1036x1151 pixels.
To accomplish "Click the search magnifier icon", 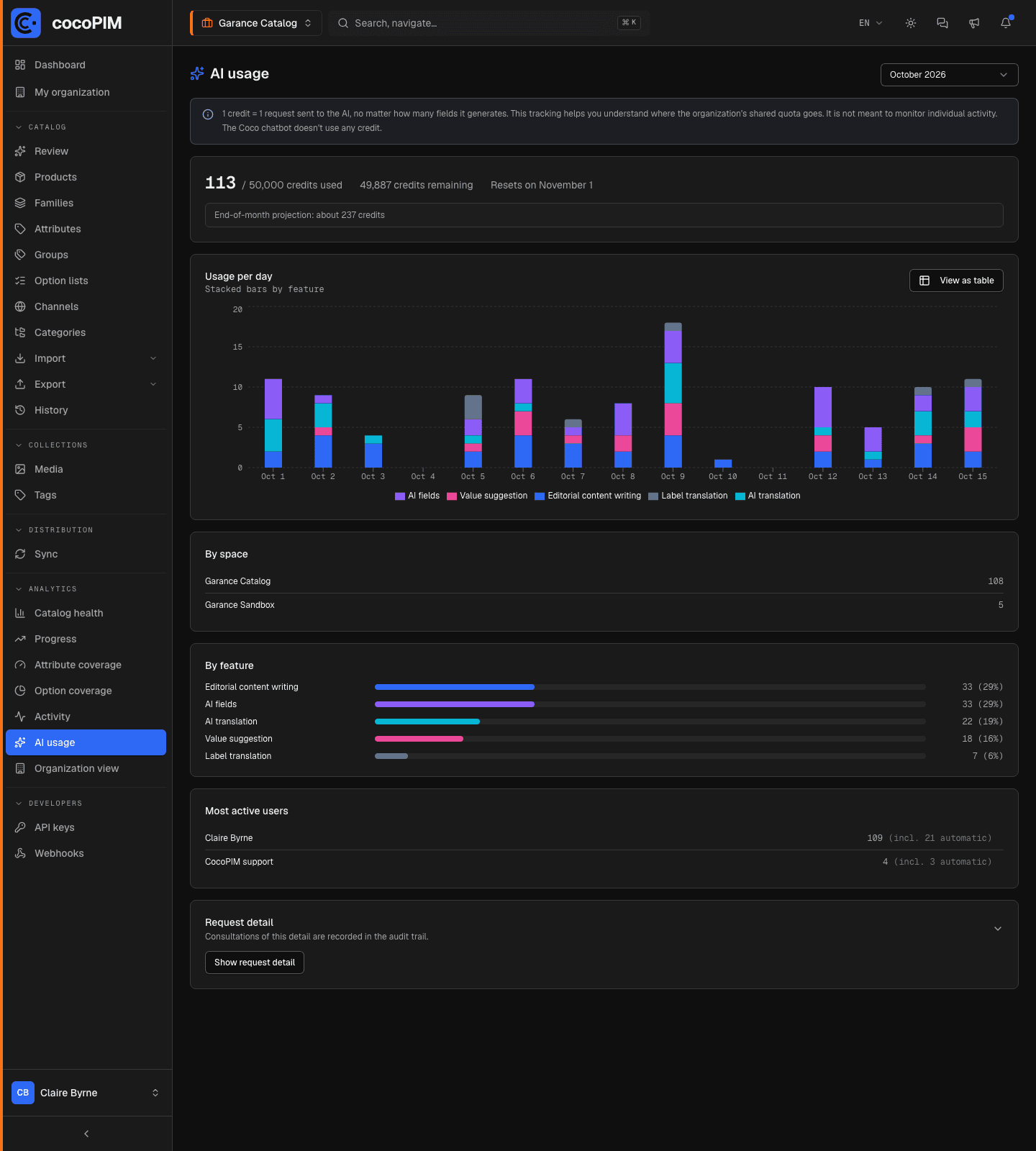I will click(343, 23).
